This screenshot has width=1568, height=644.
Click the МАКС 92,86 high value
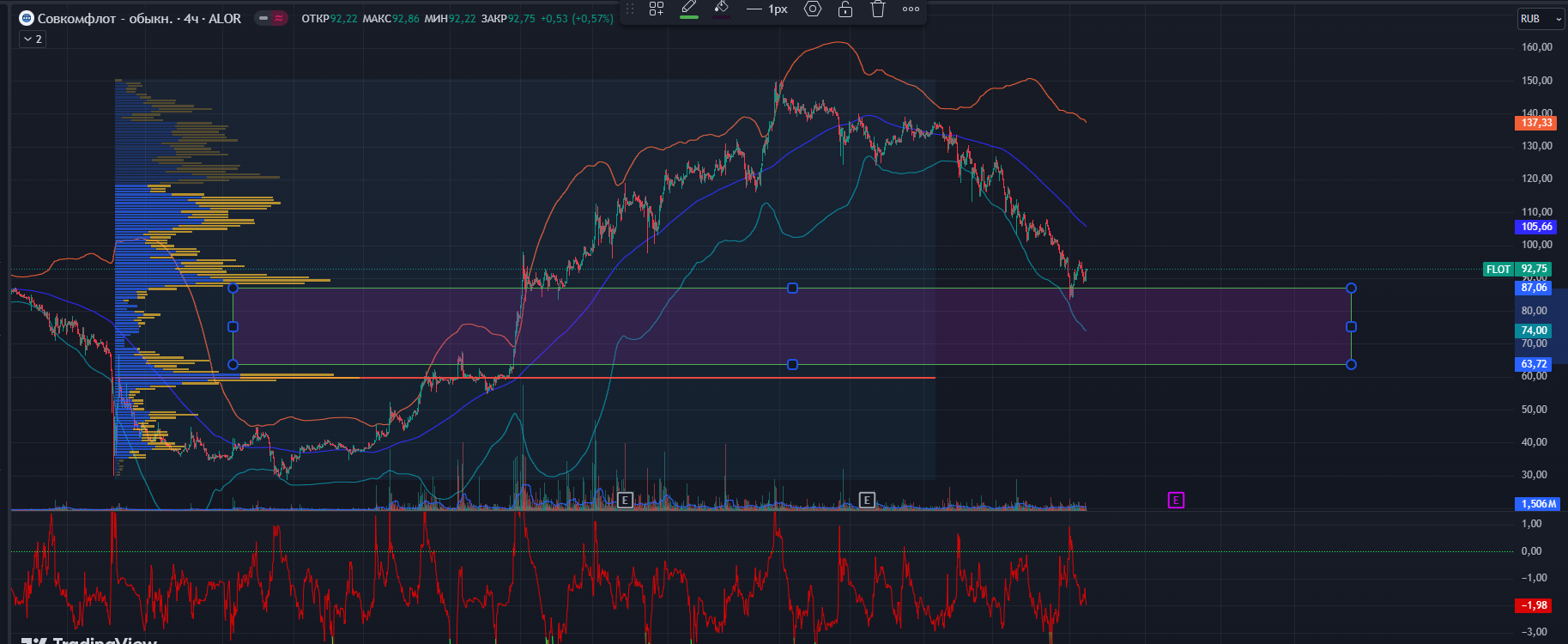[x=390, y=18]
